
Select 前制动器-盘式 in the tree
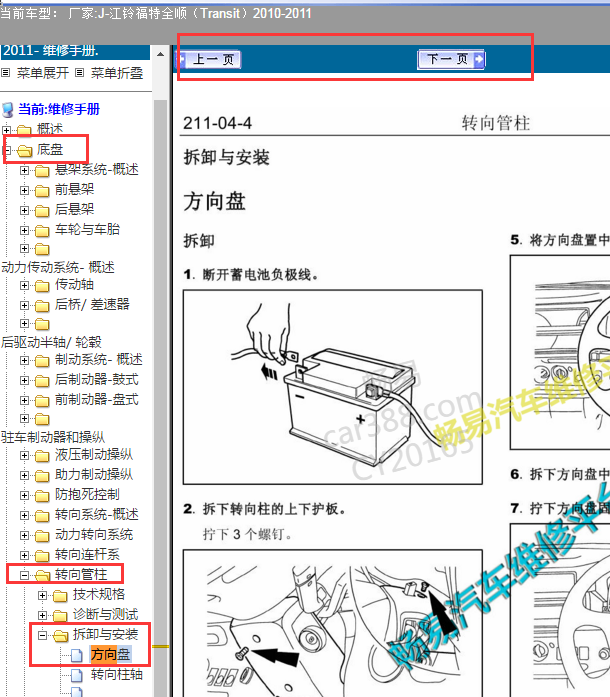[x=97, y=399]
